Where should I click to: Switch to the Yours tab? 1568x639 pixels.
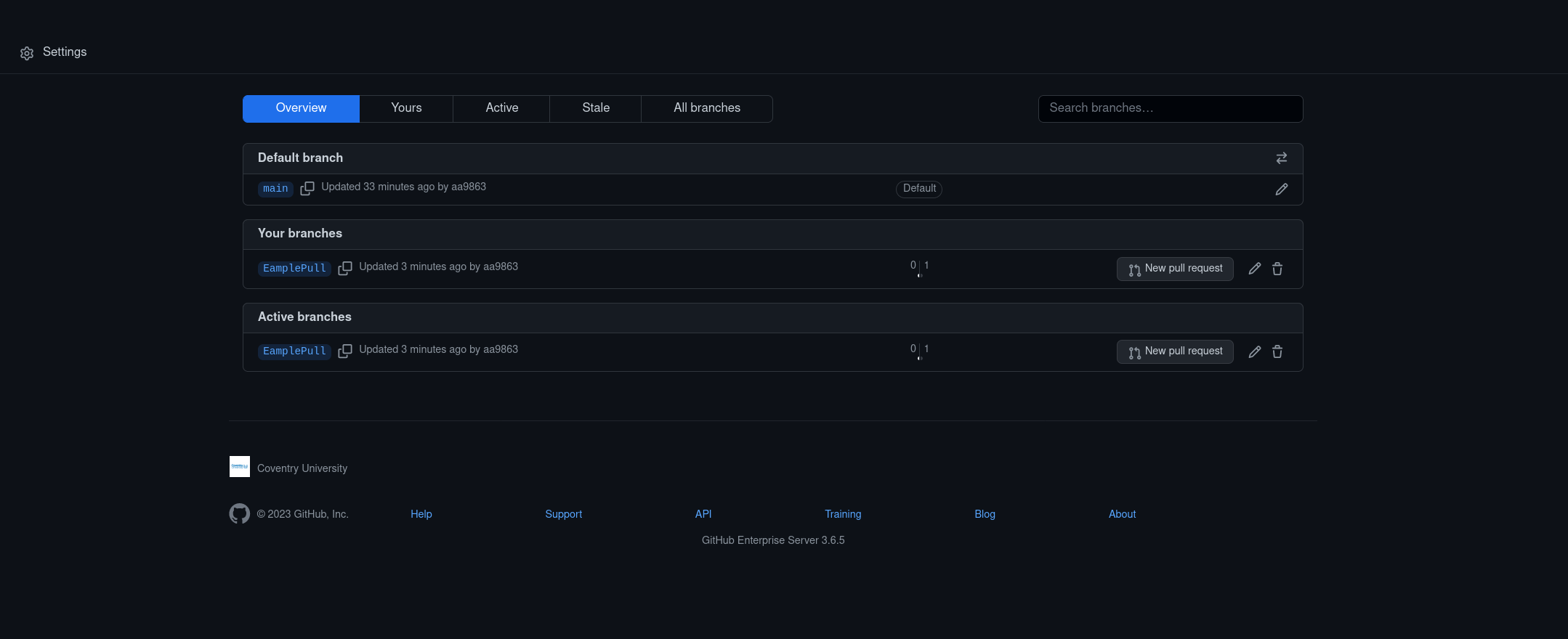pos(406,108)
